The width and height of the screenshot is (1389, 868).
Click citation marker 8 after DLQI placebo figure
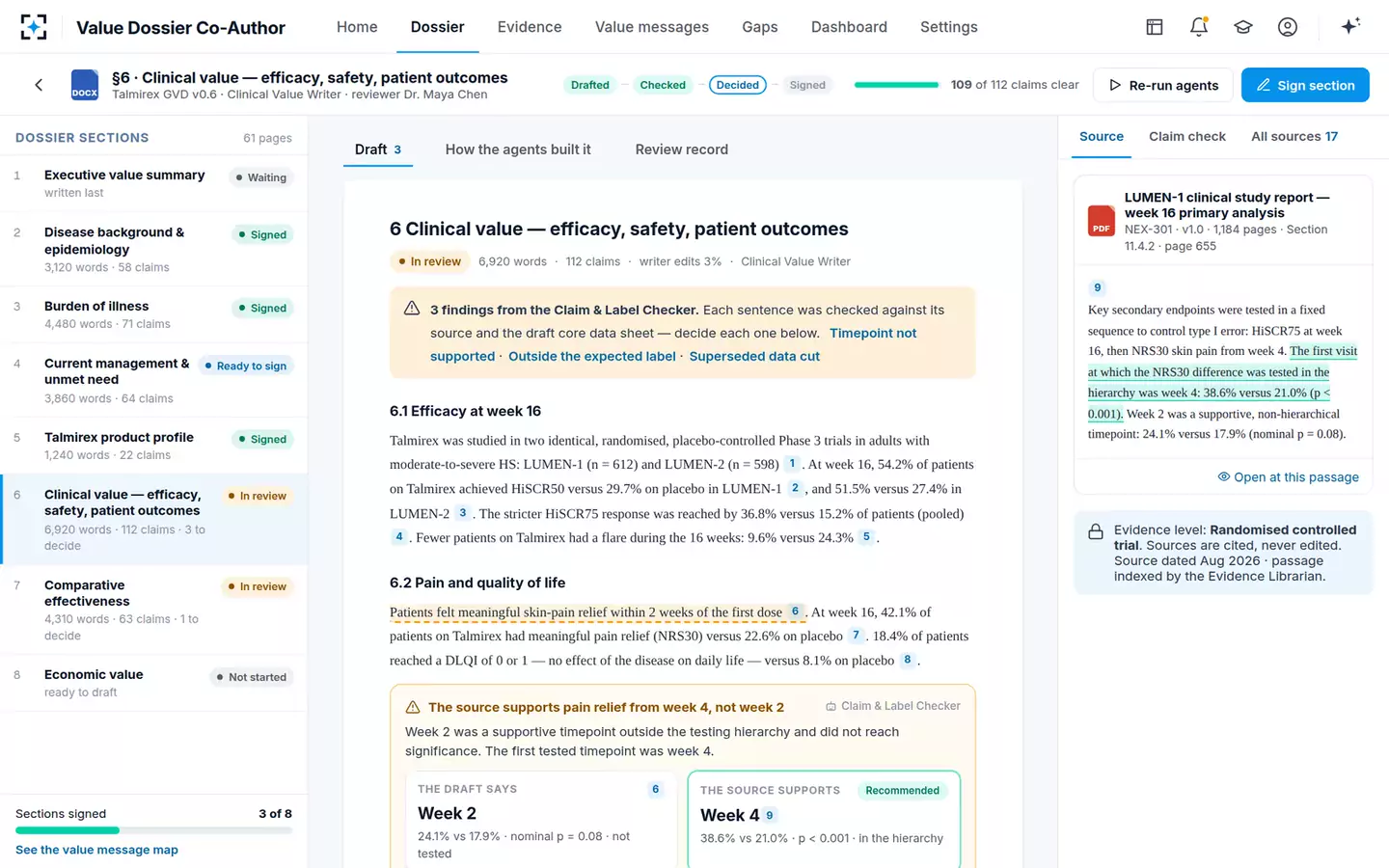pyautogui.click(x=907, y=660)
